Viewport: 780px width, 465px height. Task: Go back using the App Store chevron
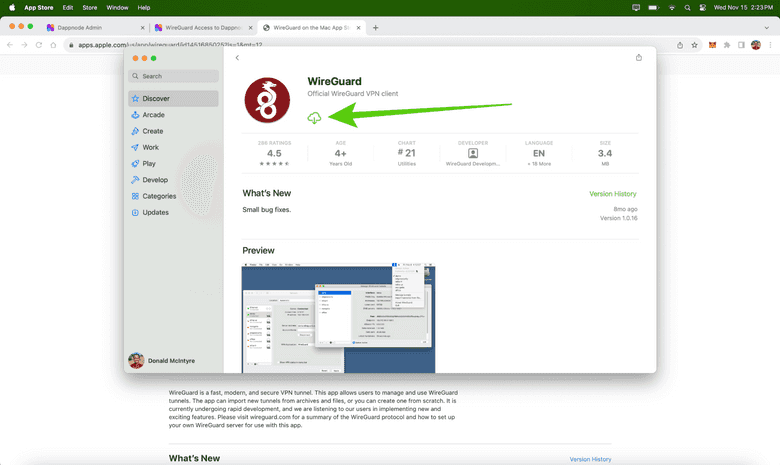click(x=237, y=58)
